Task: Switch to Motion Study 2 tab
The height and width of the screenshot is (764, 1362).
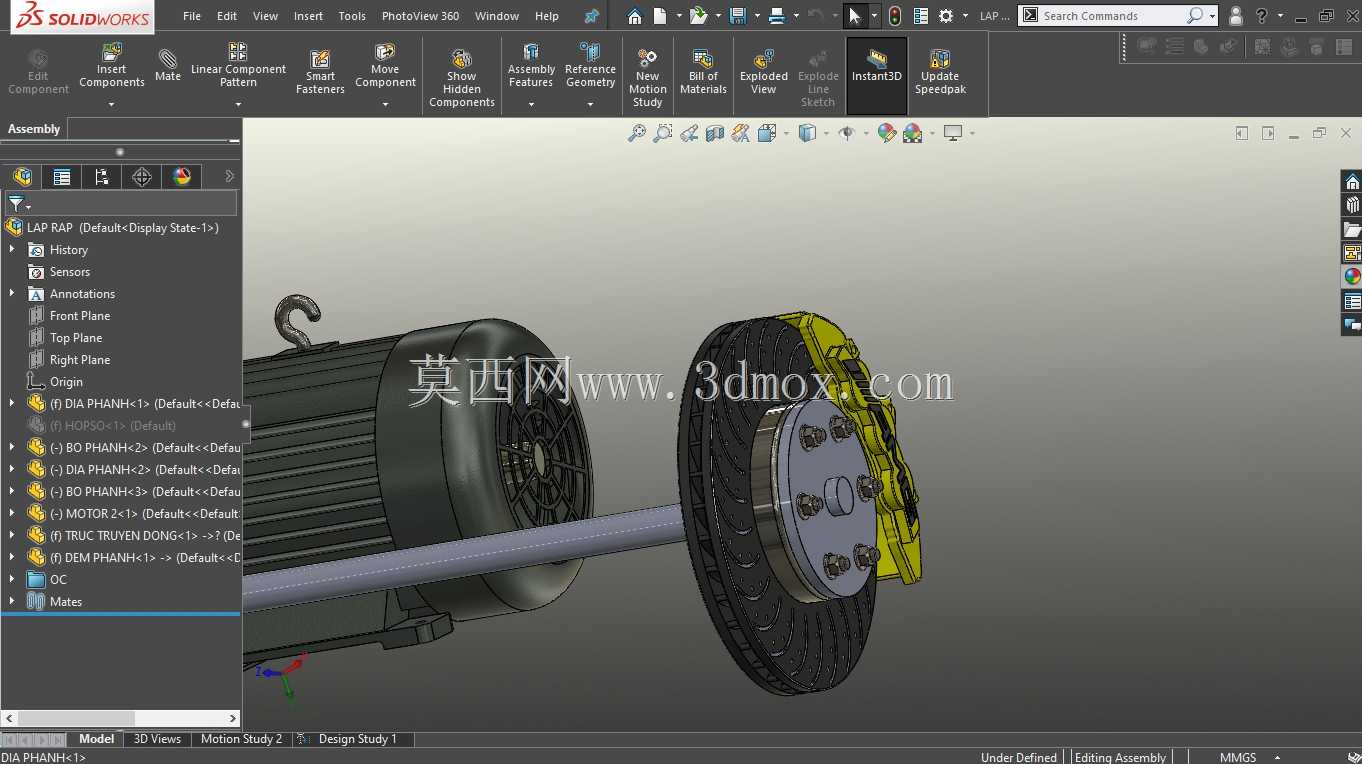Action: (x=241, y=739)
